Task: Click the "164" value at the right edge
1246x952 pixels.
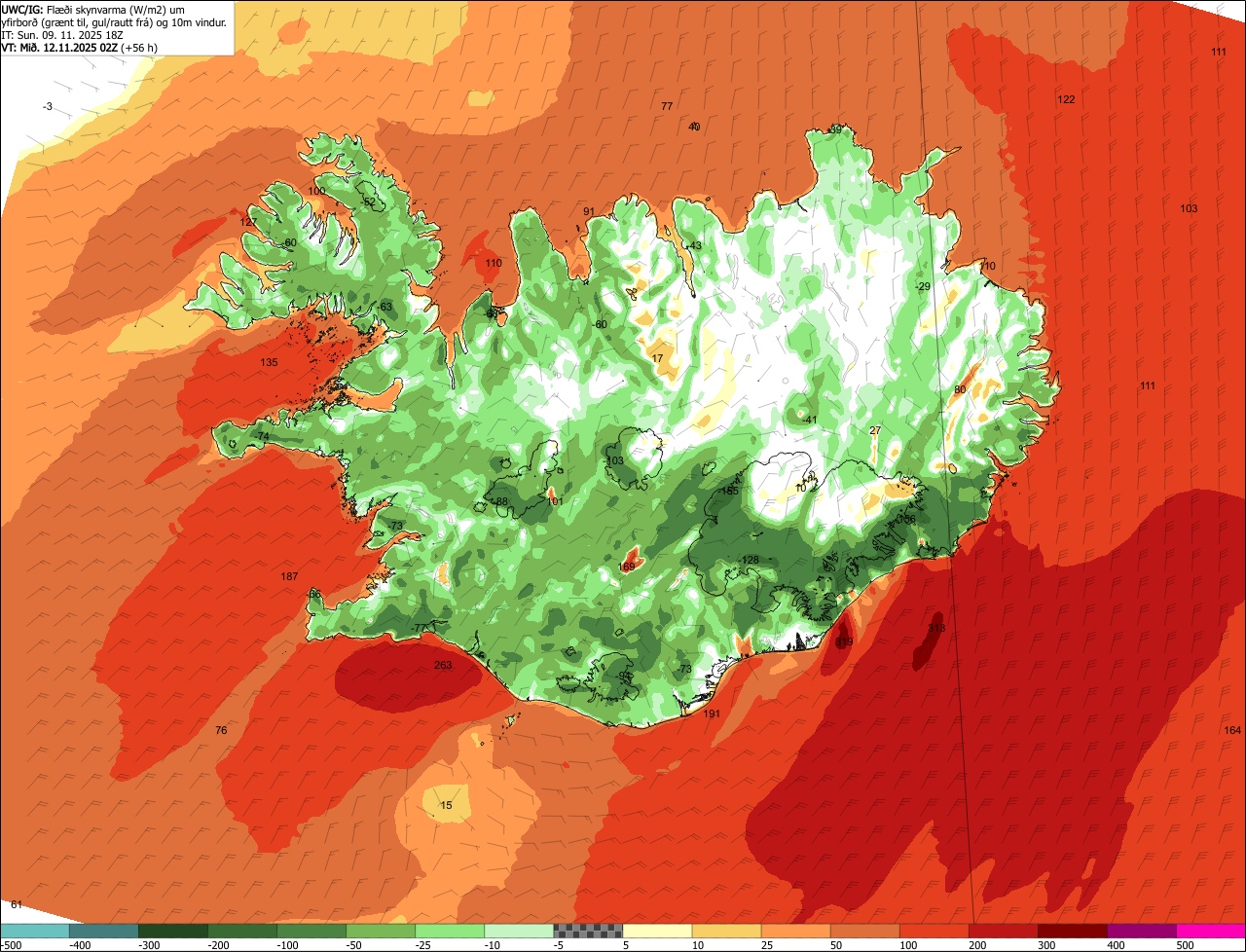Action: point(1232,731)
